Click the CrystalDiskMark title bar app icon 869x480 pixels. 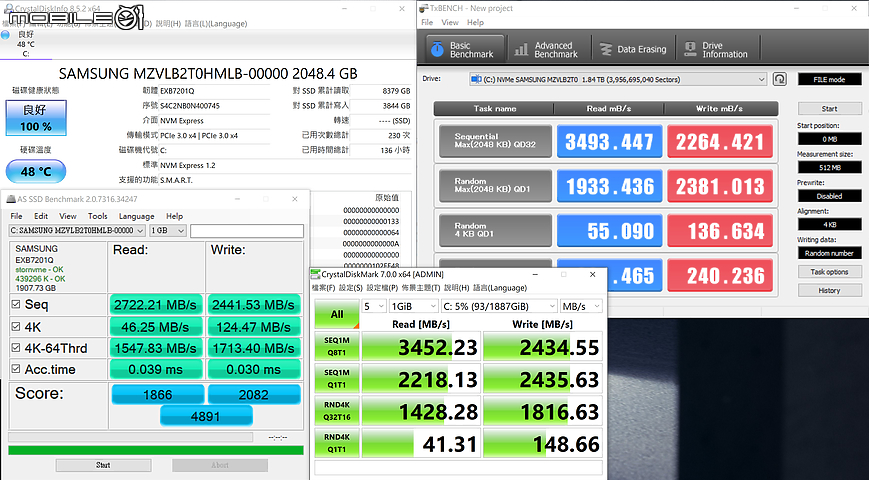315,274
